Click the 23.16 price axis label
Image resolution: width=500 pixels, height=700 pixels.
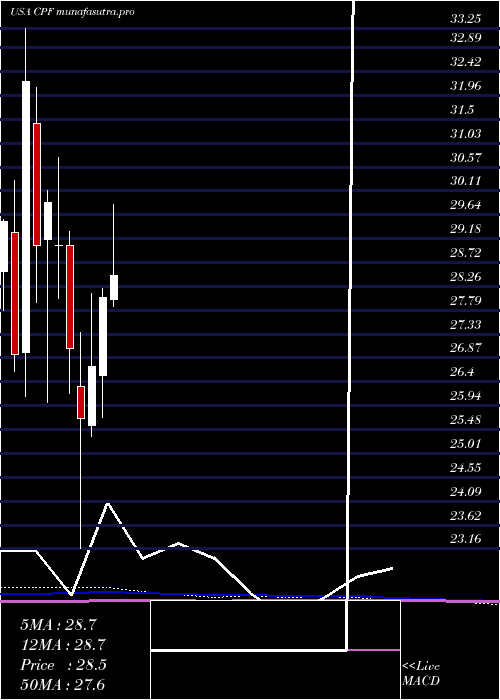[465, 539]
